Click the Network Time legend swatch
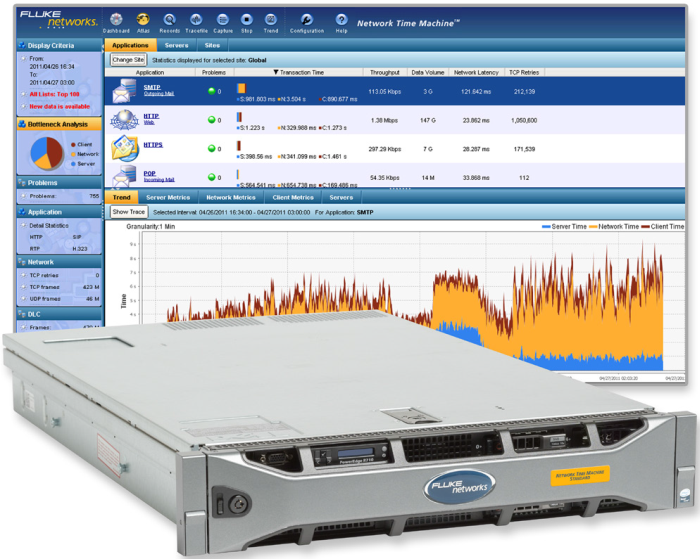Screen dimensions: 700x559 [x=593, y=227]
